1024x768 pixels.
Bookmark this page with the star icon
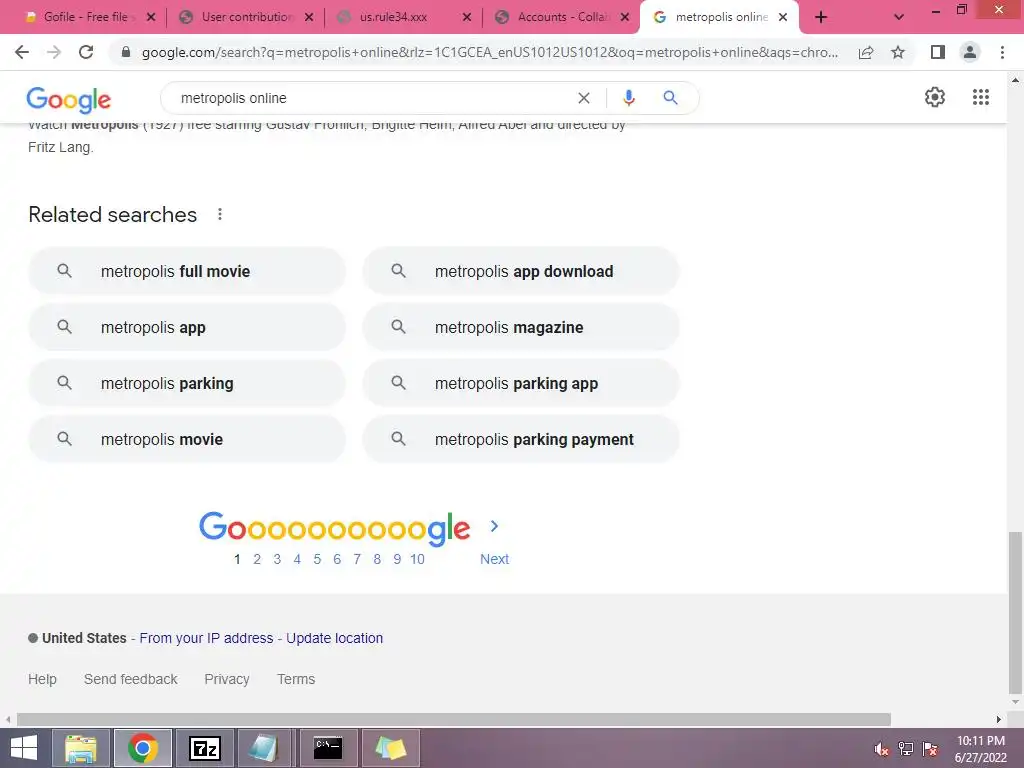pos(898,52)
